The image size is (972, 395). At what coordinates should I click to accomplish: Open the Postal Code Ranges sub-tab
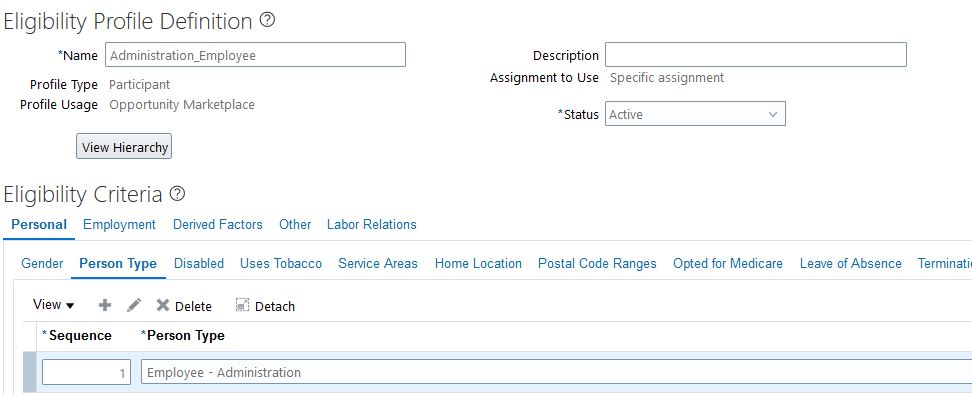[598, 264]
